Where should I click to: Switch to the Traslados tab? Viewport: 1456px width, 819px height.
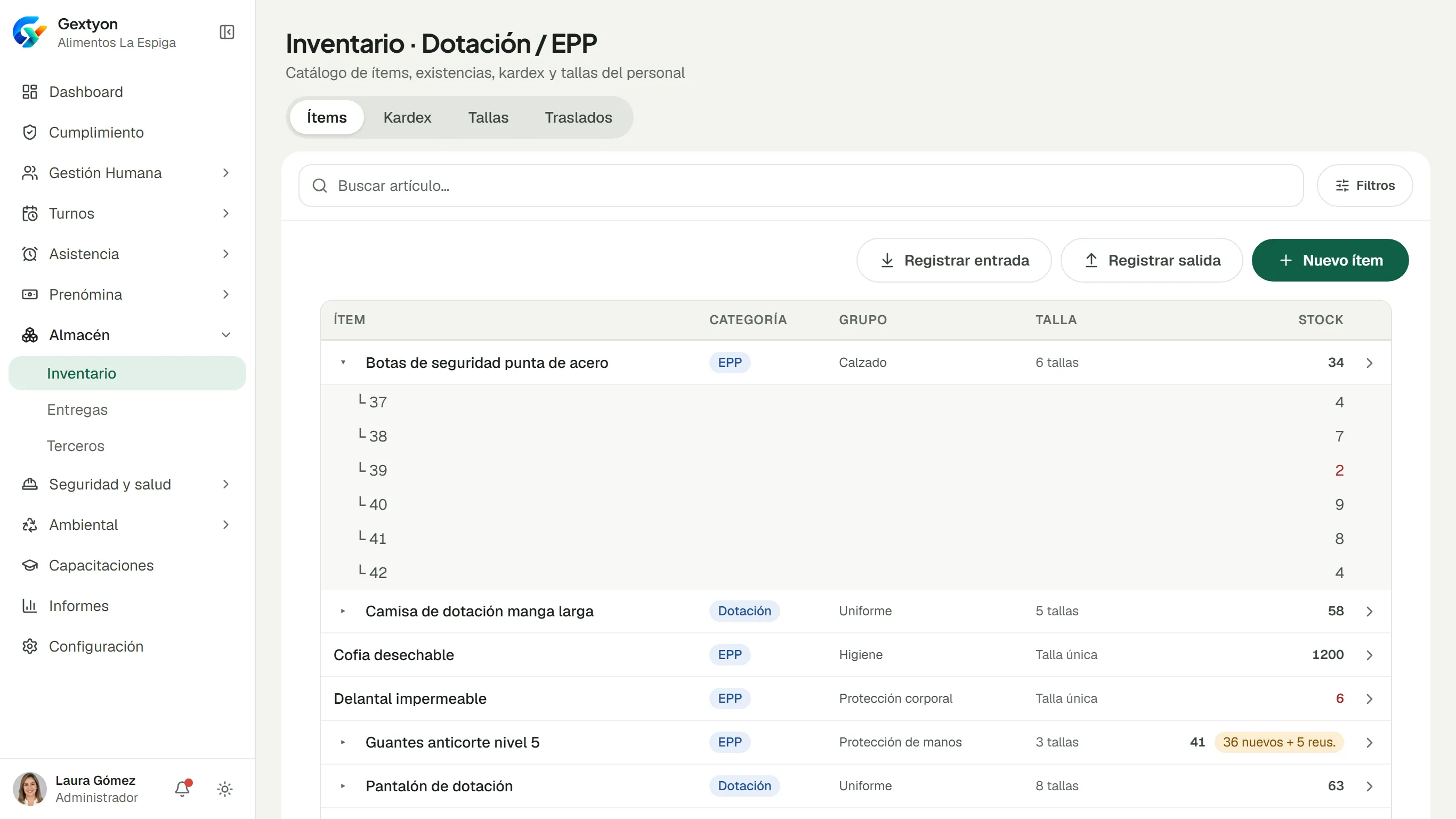click(x=578, y=117)
